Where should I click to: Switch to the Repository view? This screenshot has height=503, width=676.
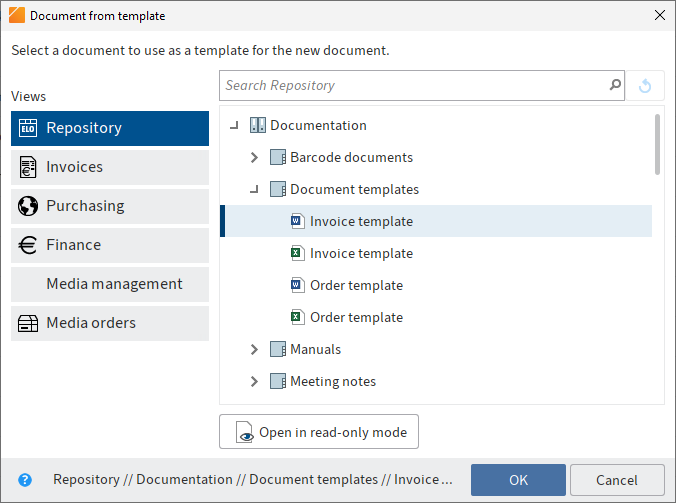[110, 128]
